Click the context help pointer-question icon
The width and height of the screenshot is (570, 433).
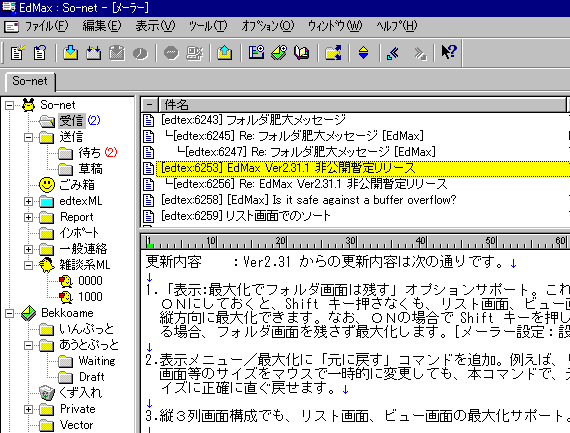(x=449, y=52)
